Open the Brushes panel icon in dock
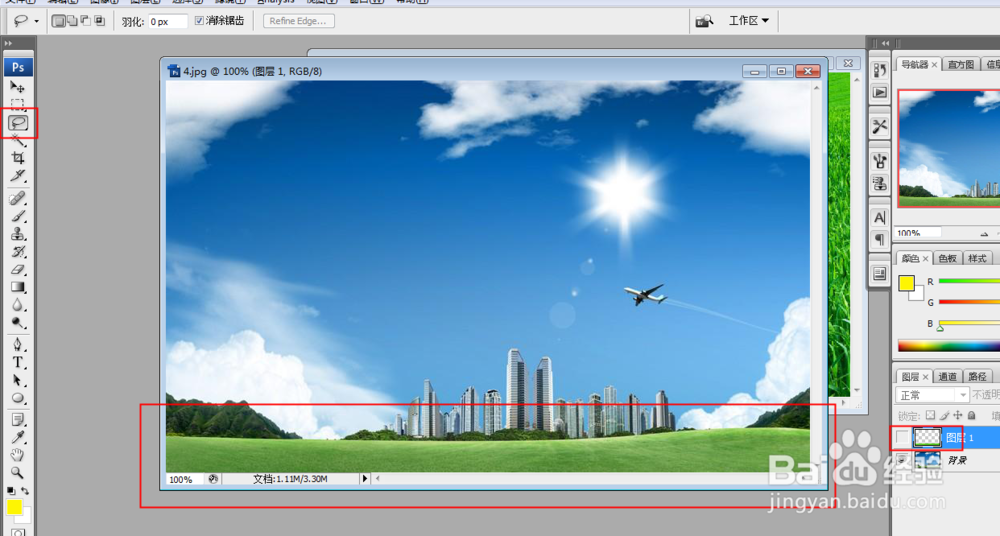The height and width of the screenshot is (536, 1000). (879, 161)
